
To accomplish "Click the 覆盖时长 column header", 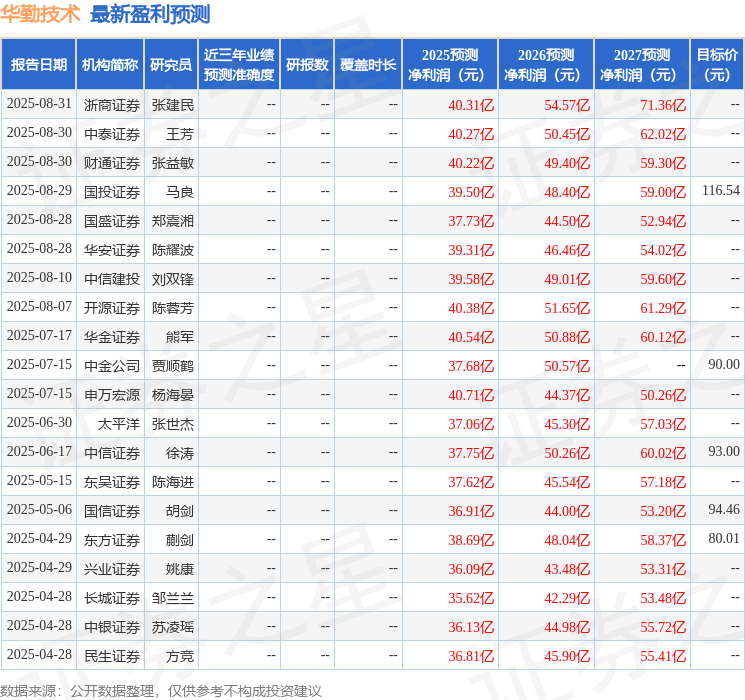I will (368, 65).
